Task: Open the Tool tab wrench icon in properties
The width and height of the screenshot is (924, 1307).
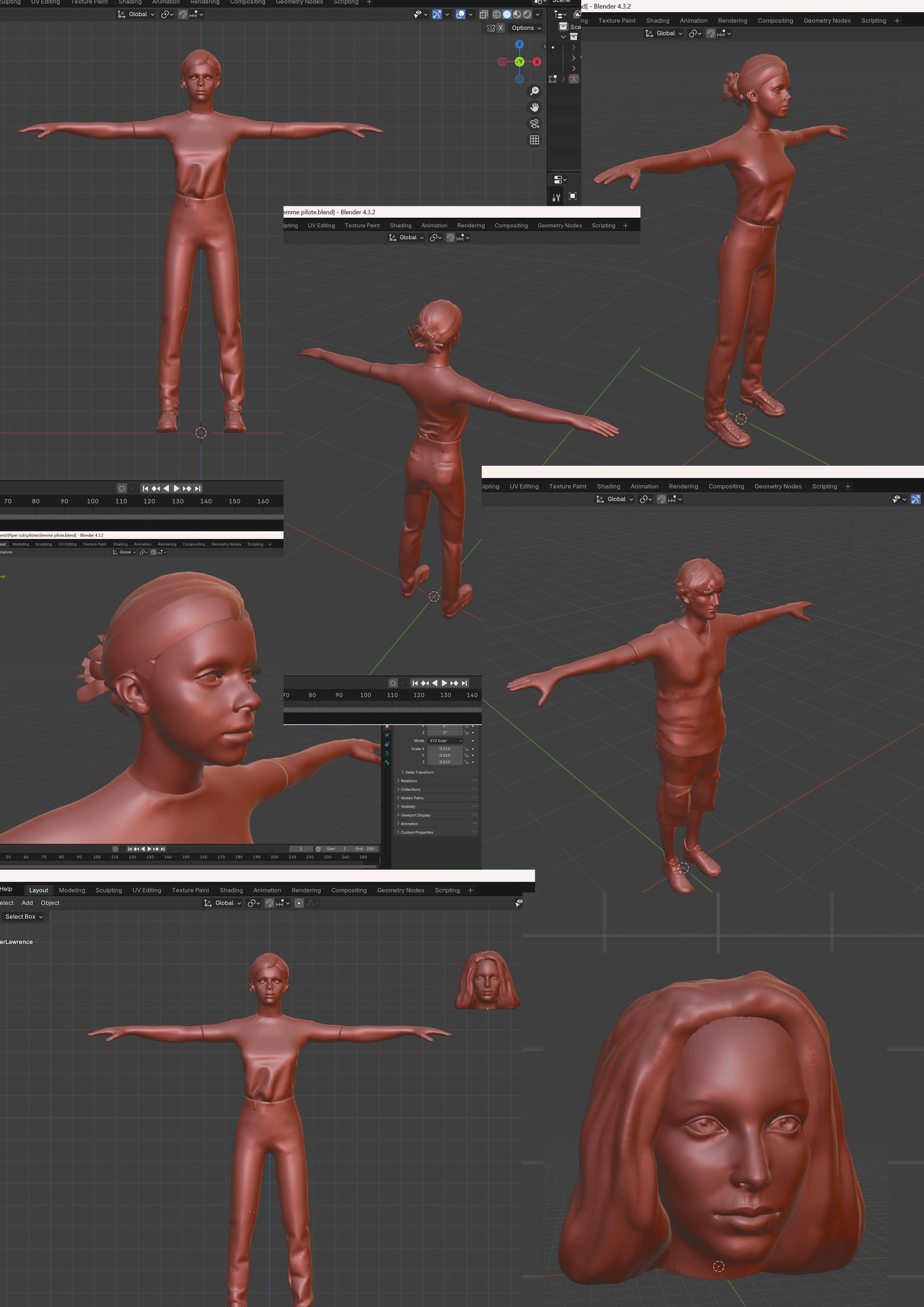Action: [x=556, y=197]
